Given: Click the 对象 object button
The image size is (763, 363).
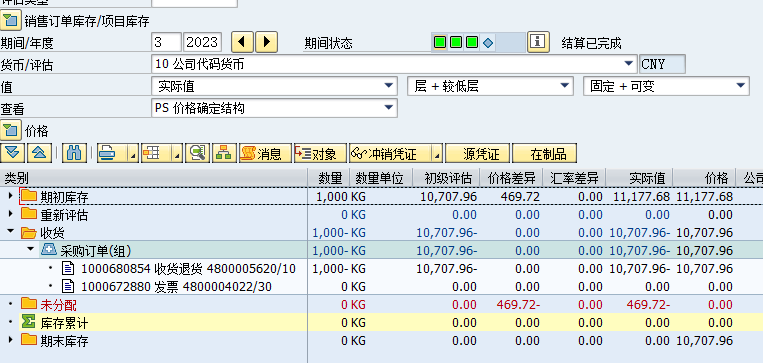Looking at the screenshot, I should point(320,153).
